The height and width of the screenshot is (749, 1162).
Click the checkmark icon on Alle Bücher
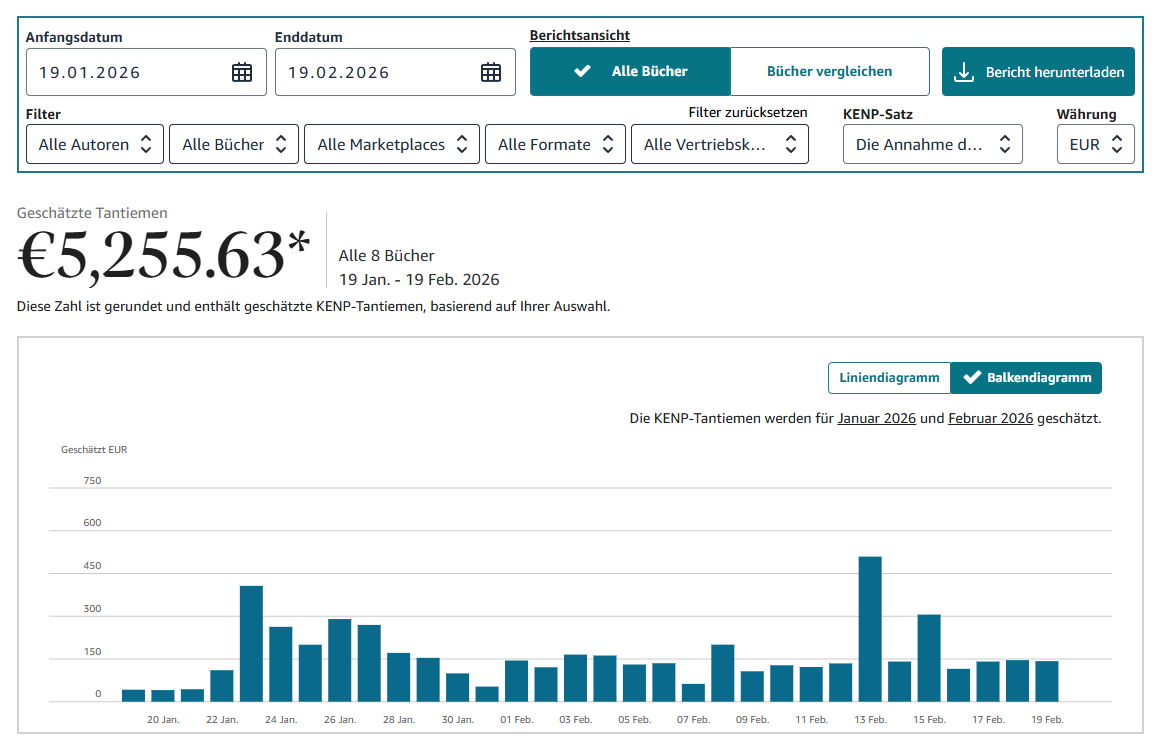[582, 71]
